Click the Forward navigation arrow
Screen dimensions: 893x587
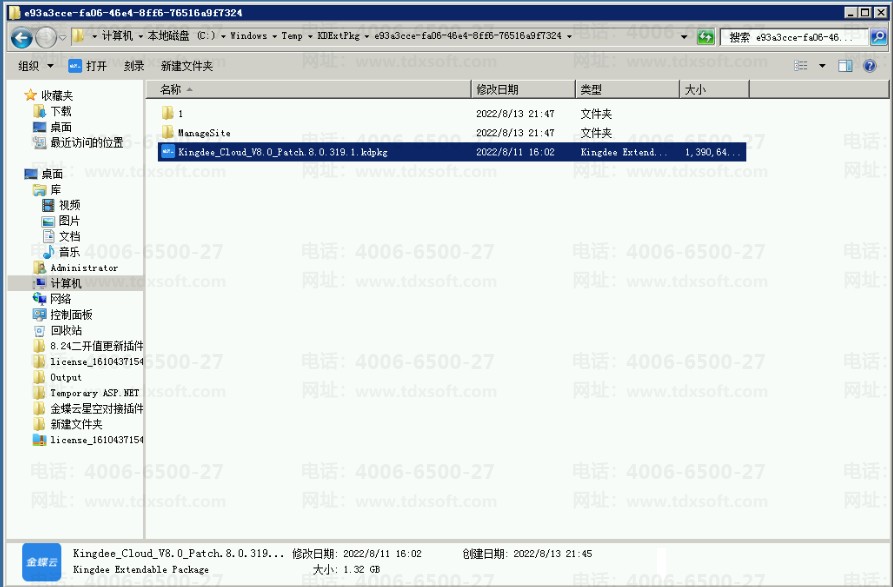click(x=46, y=38)
